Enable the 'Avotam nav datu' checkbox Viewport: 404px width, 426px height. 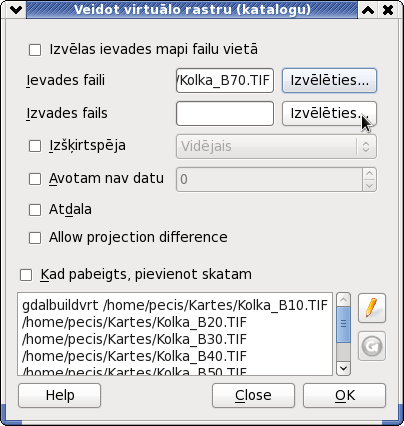(35, 179)
